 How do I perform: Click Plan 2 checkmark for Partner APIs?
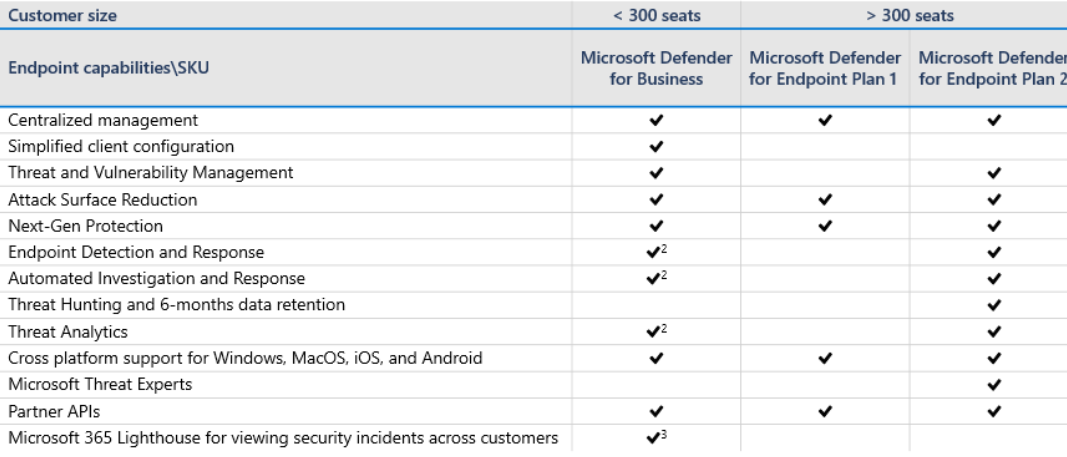(x=994, y=411)
